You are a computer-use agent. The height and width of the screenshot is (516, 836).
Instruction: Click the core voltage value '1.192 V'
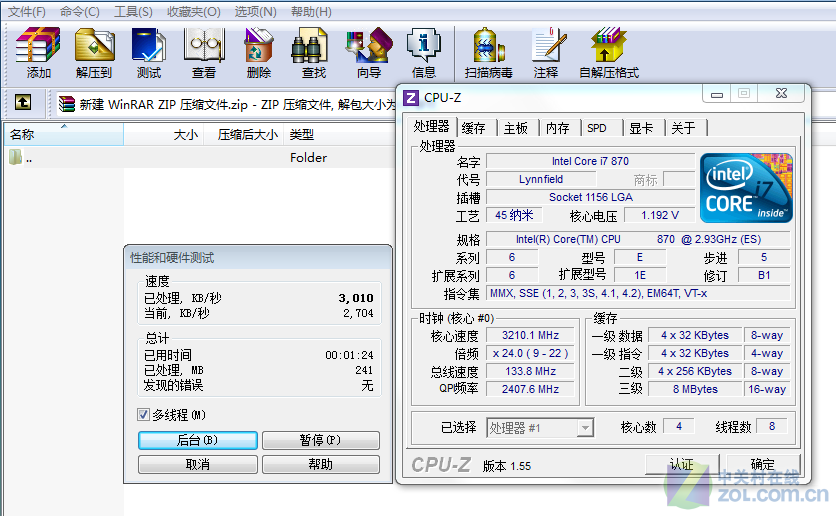click(x=660, y=215)
